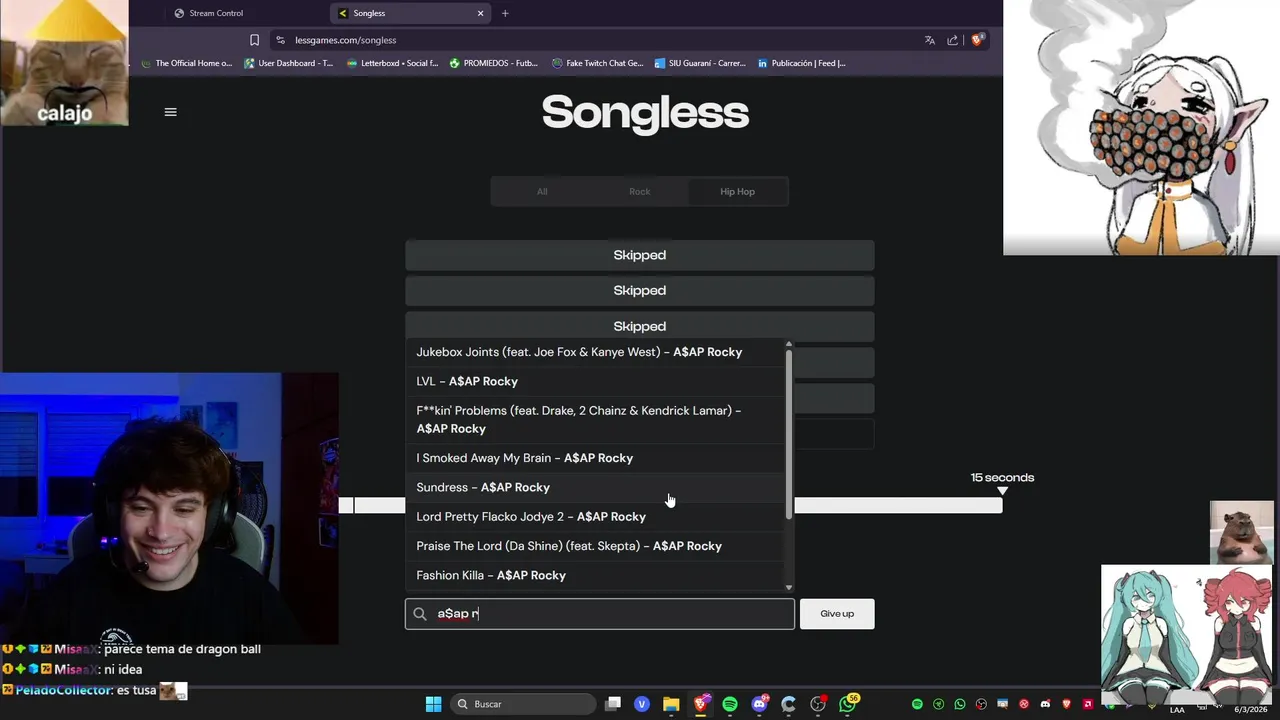Choose Praise The Lord (Da Shine)
The width and height of the screenshot is (1280, 720).
click(595, 546)
